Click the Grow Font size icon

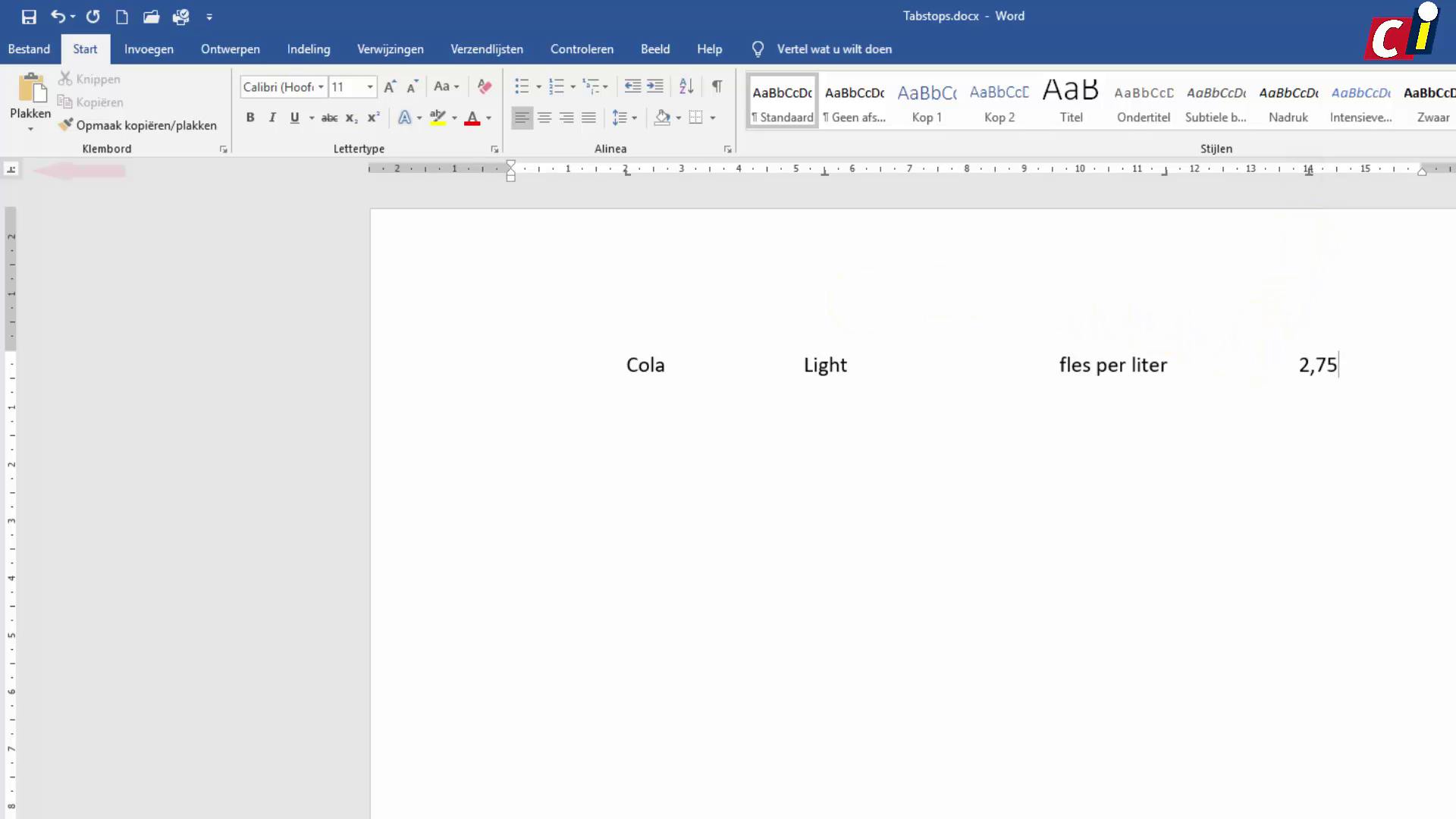(x=390, y=86)
